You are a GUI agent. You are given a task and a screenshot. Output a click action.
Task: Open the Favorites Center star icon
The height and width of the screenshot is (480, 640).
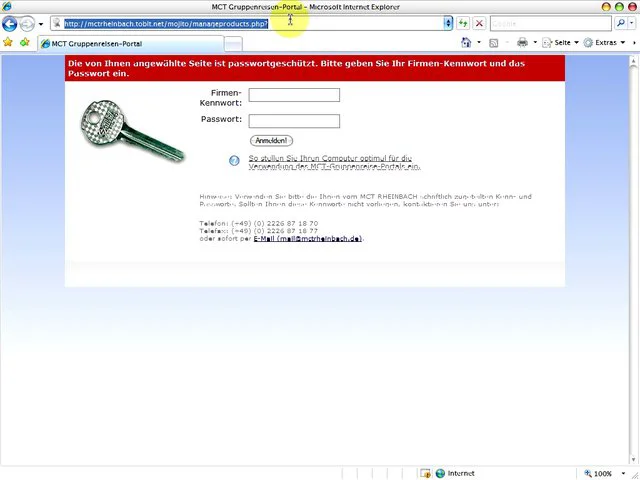(7, 42)
